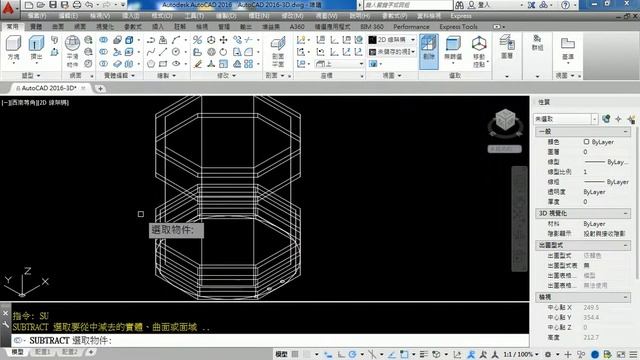Viewport: 640px width, 360px height.
Task: Click the Move tool in Modify panel
Action: tap(223, 40)
